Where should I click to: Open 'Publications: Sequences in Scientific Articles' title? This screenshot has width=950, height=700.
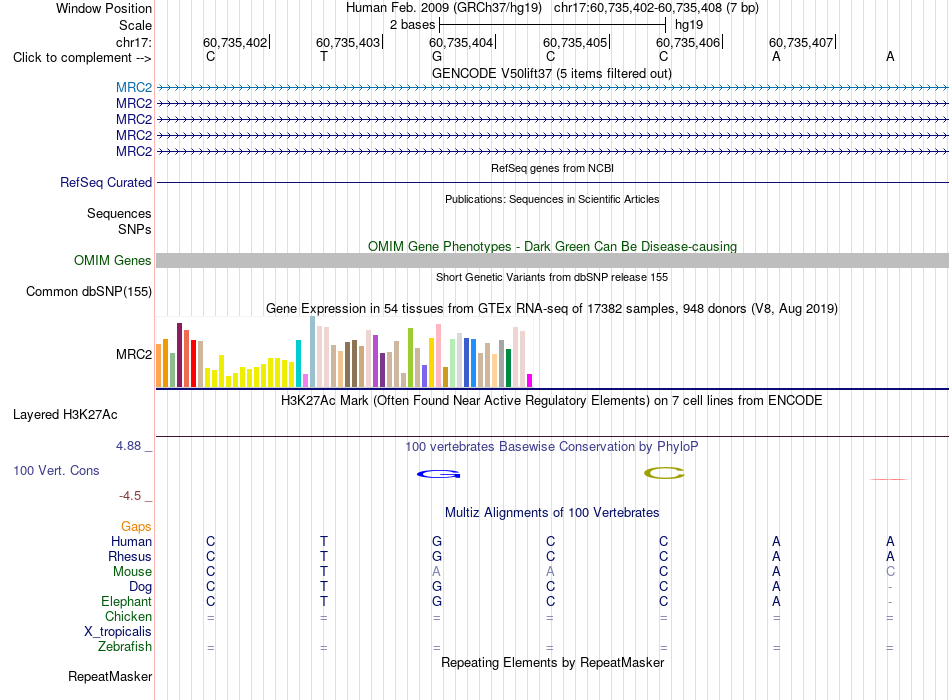click(x=552, y=199)
